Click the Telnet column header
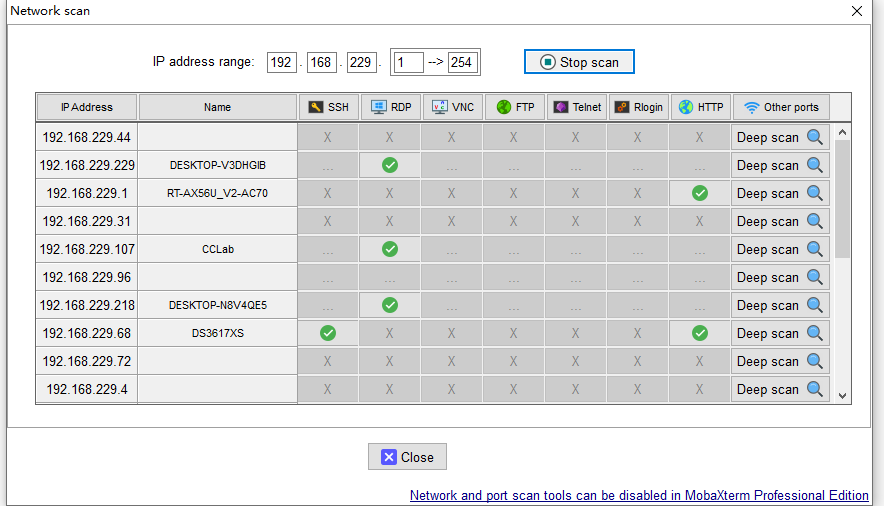This screenshot has height=506, width=884. coord(576,107)
